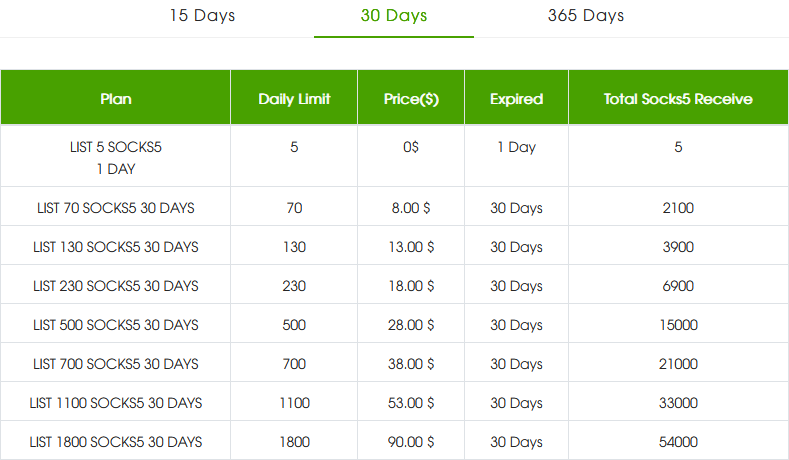789x460 pixels.
Task: Select the 30 Days tab
Action: point(393,16)
